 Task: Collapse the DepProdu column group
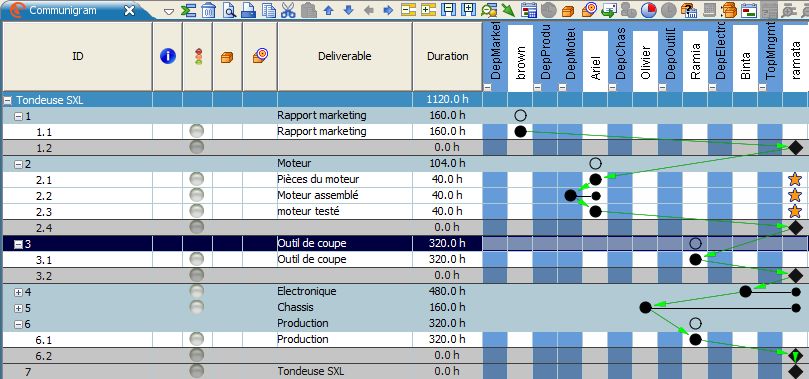coord(537,88)
